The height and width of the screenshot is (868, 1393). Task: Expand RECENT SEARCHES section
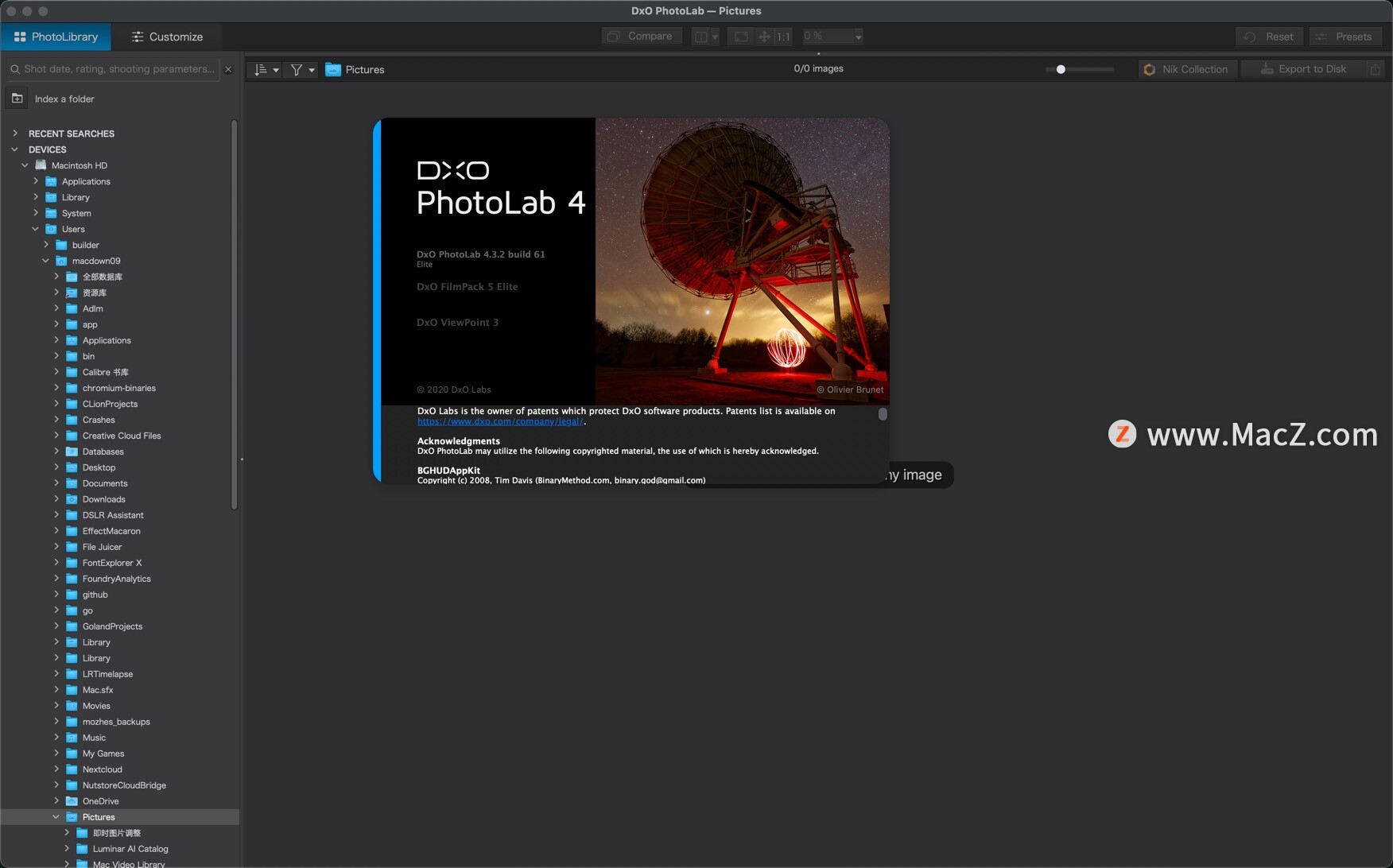click(15, 134)
